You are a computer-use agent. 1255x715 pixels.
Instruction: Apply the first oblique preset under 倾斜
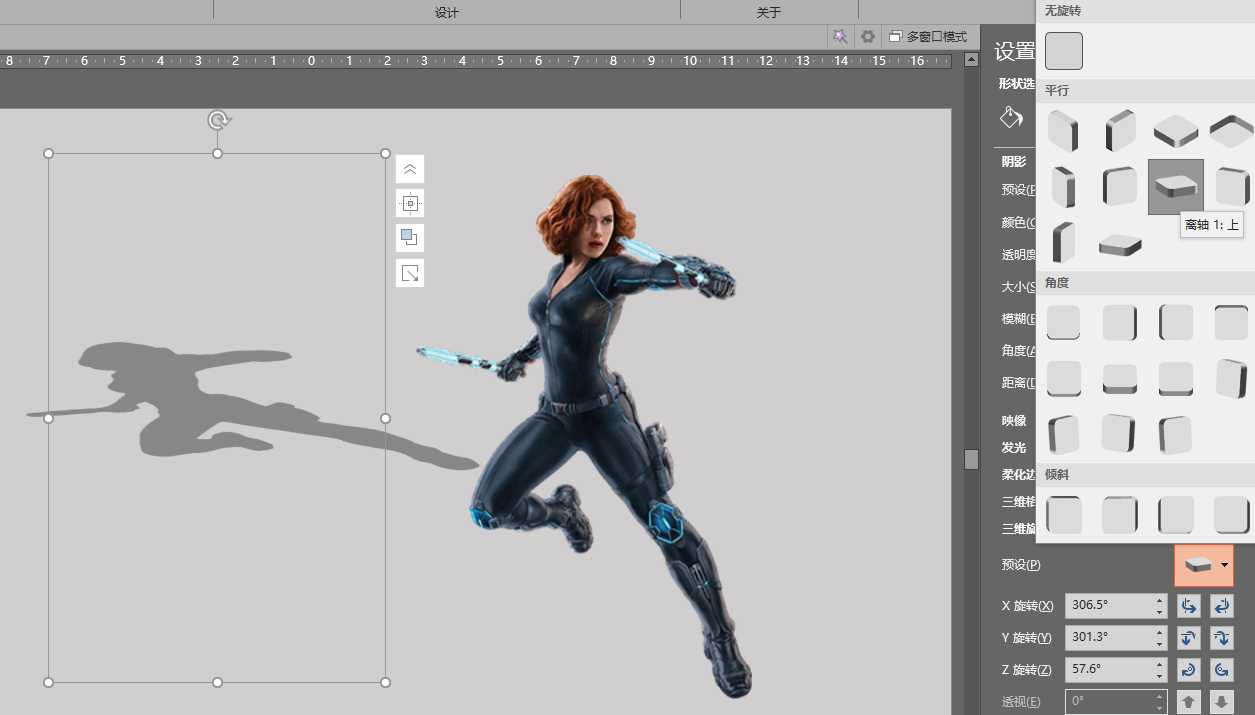[x=1063, y=515]
